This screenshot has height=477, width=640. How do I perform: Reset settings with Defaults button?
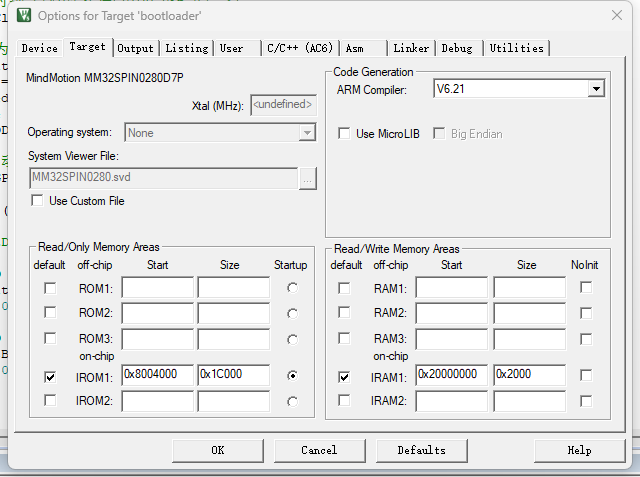[x=422, y=450]
